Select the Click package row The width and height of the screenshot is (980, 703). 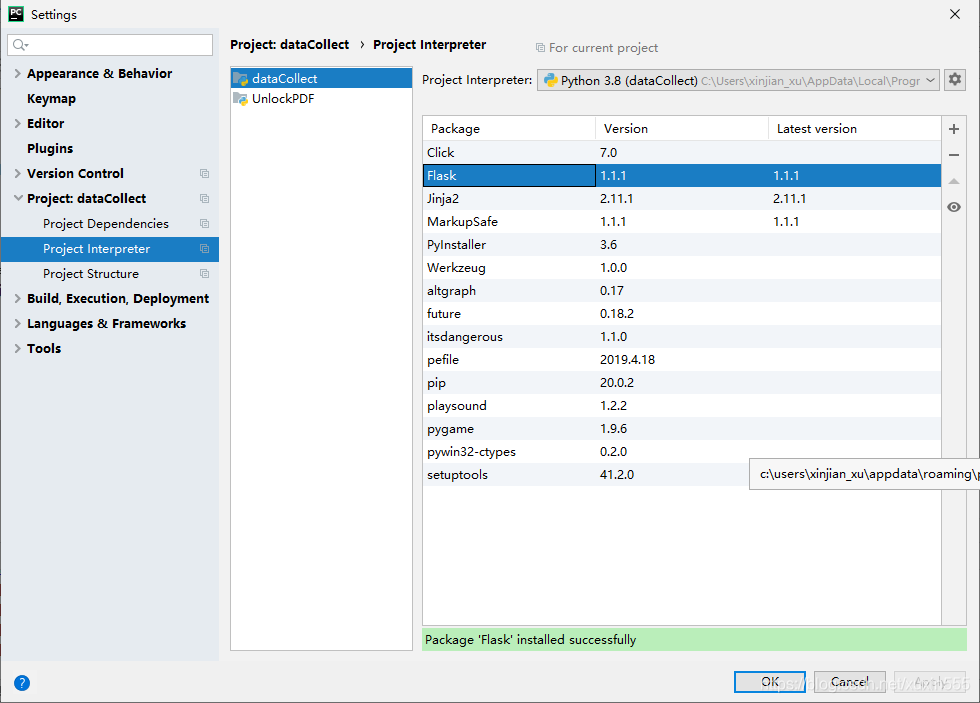[682, 152]
